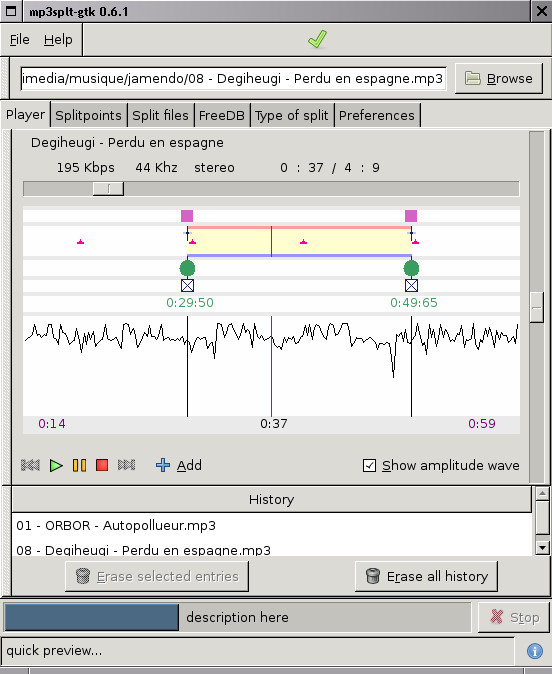Pause playback with yellow pause icon
Image resolution: width=552 pixels, height=674 pixels.
click(x=79, y=465)
